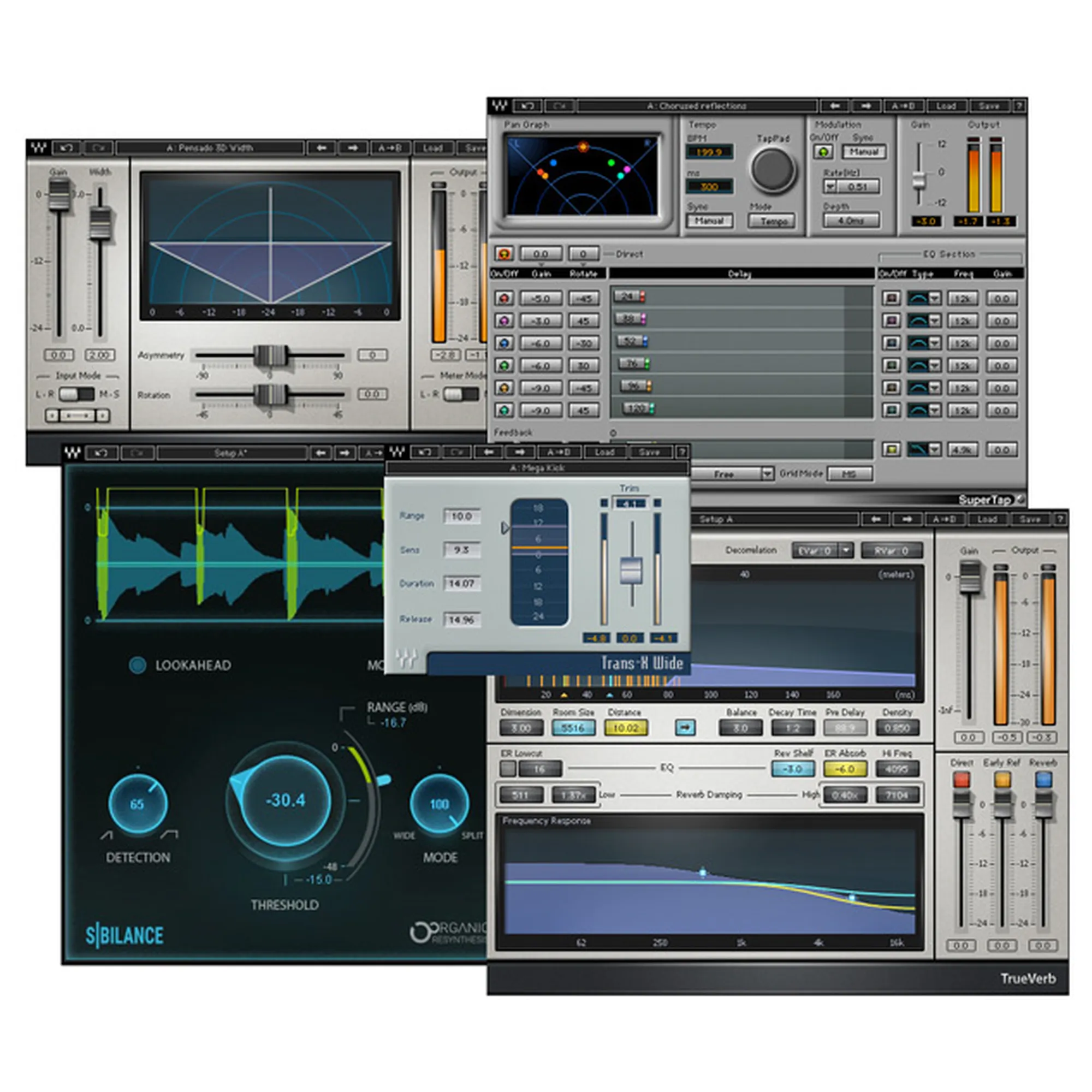Image resolution: width=1092 pixels, height=1092 pixels.
Task: Next preset arrow in the Sibilance toolbar
Action: point(346,453)
